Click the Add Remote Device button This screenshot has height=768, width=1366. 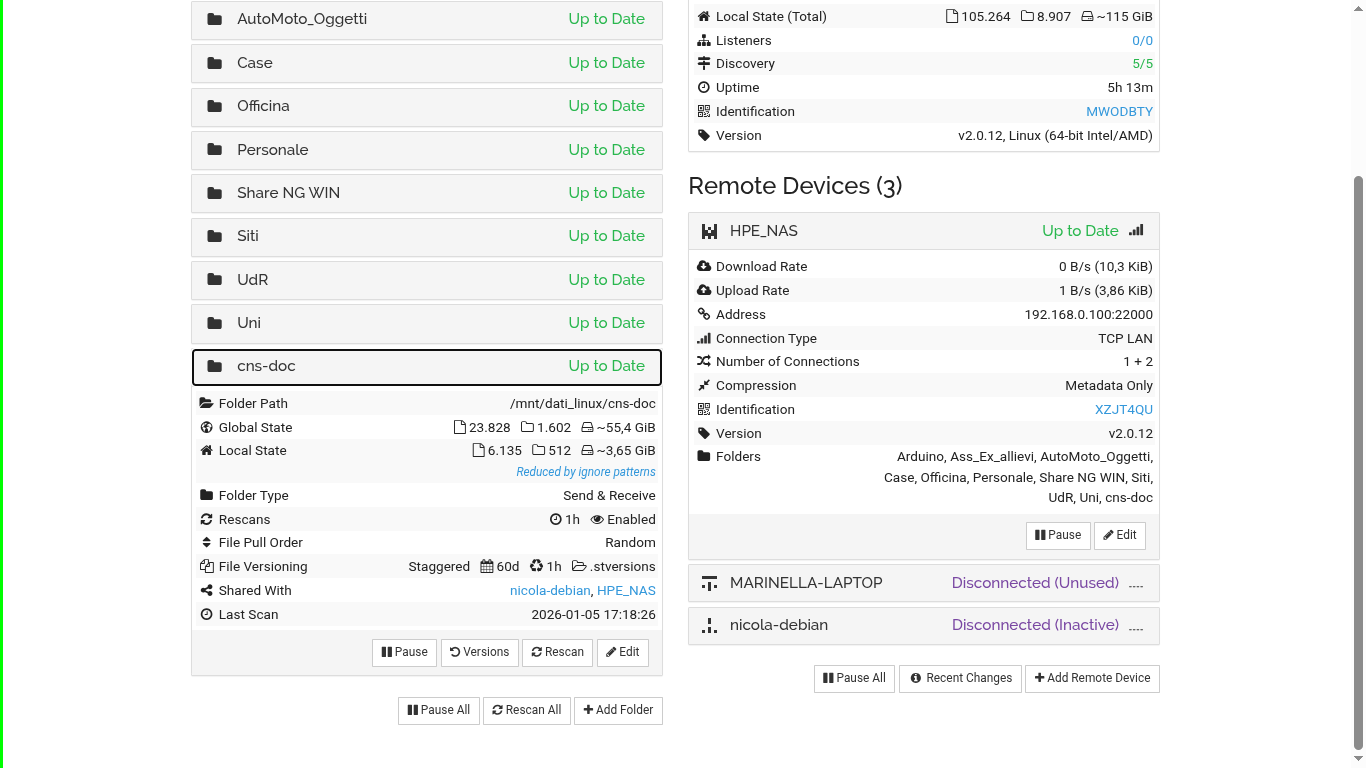coord(1091,678)
